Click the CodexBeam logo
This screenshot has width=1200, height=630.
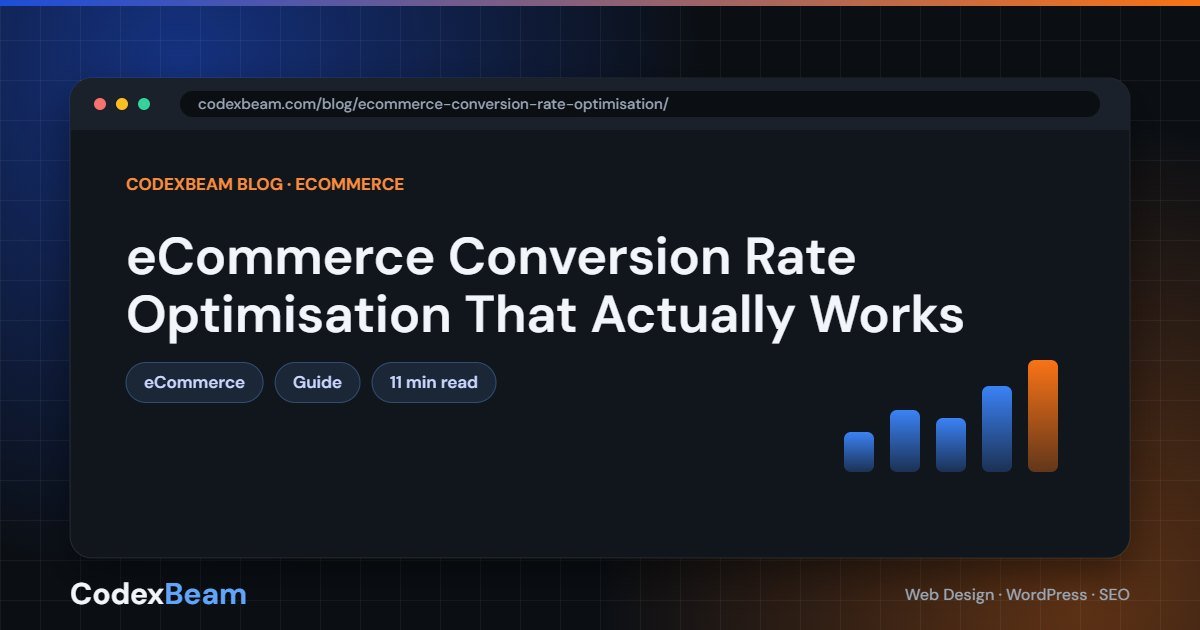tap(158, 594)
